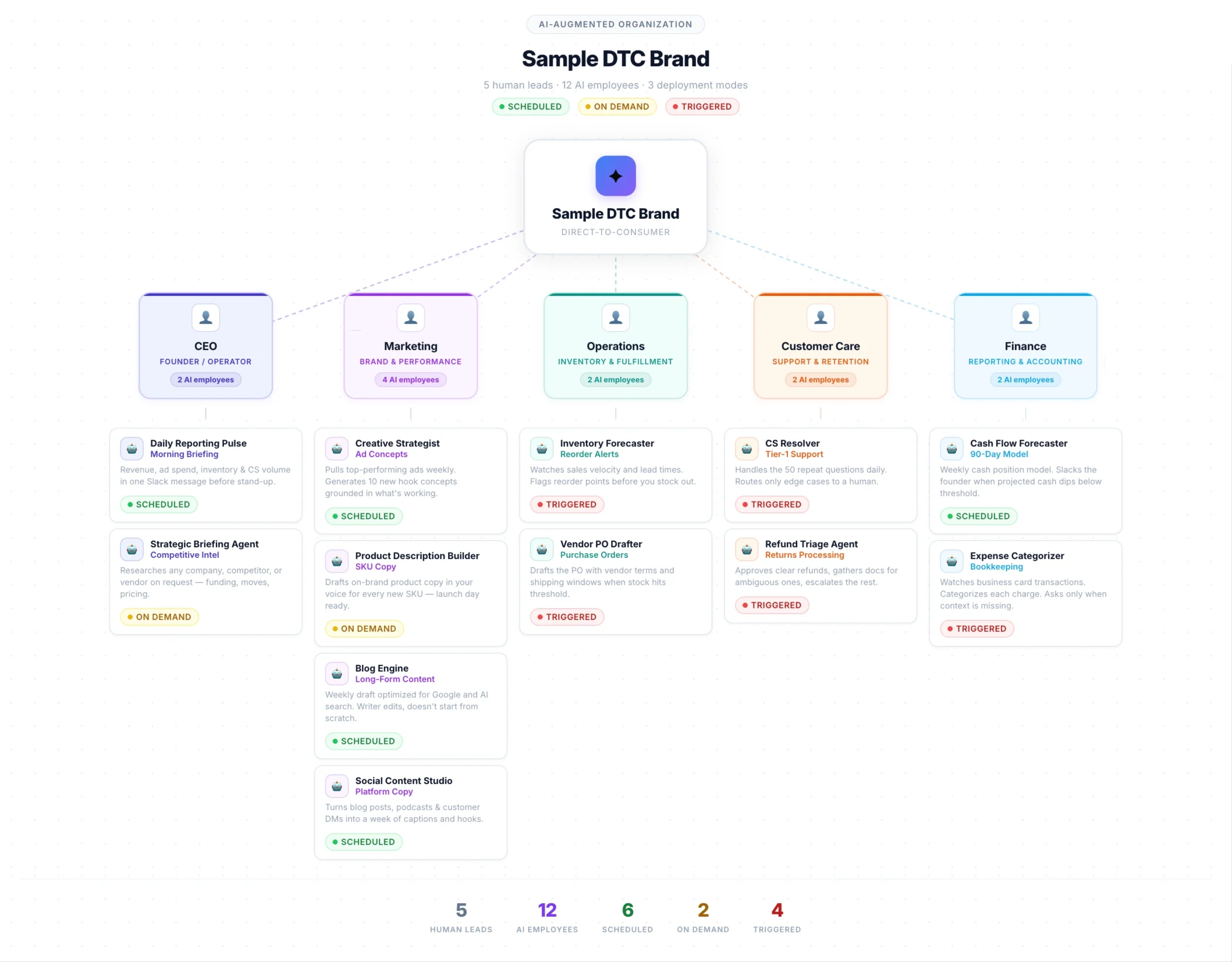
Task: Click the Sample DTC Brand sparkle logo icon
Action: tap(615, 176)
